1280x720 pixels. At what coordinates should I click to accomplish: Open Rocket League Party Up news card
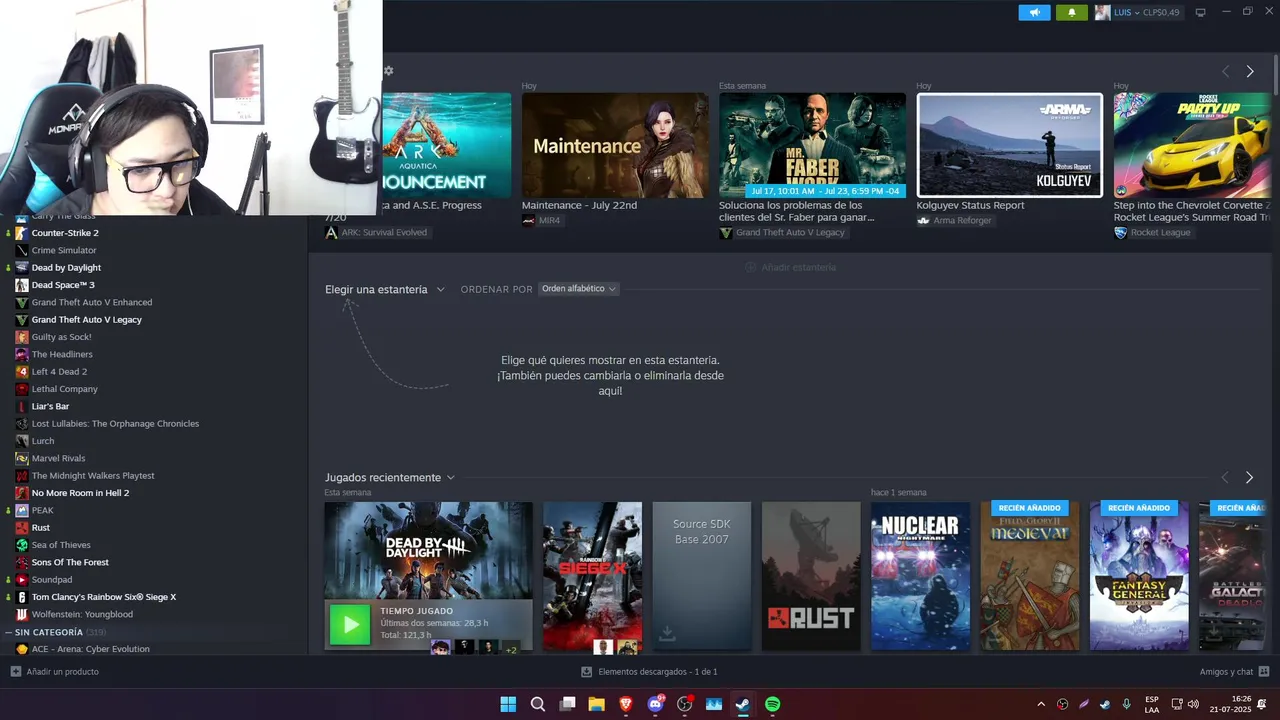click(x=1193, y=146)
